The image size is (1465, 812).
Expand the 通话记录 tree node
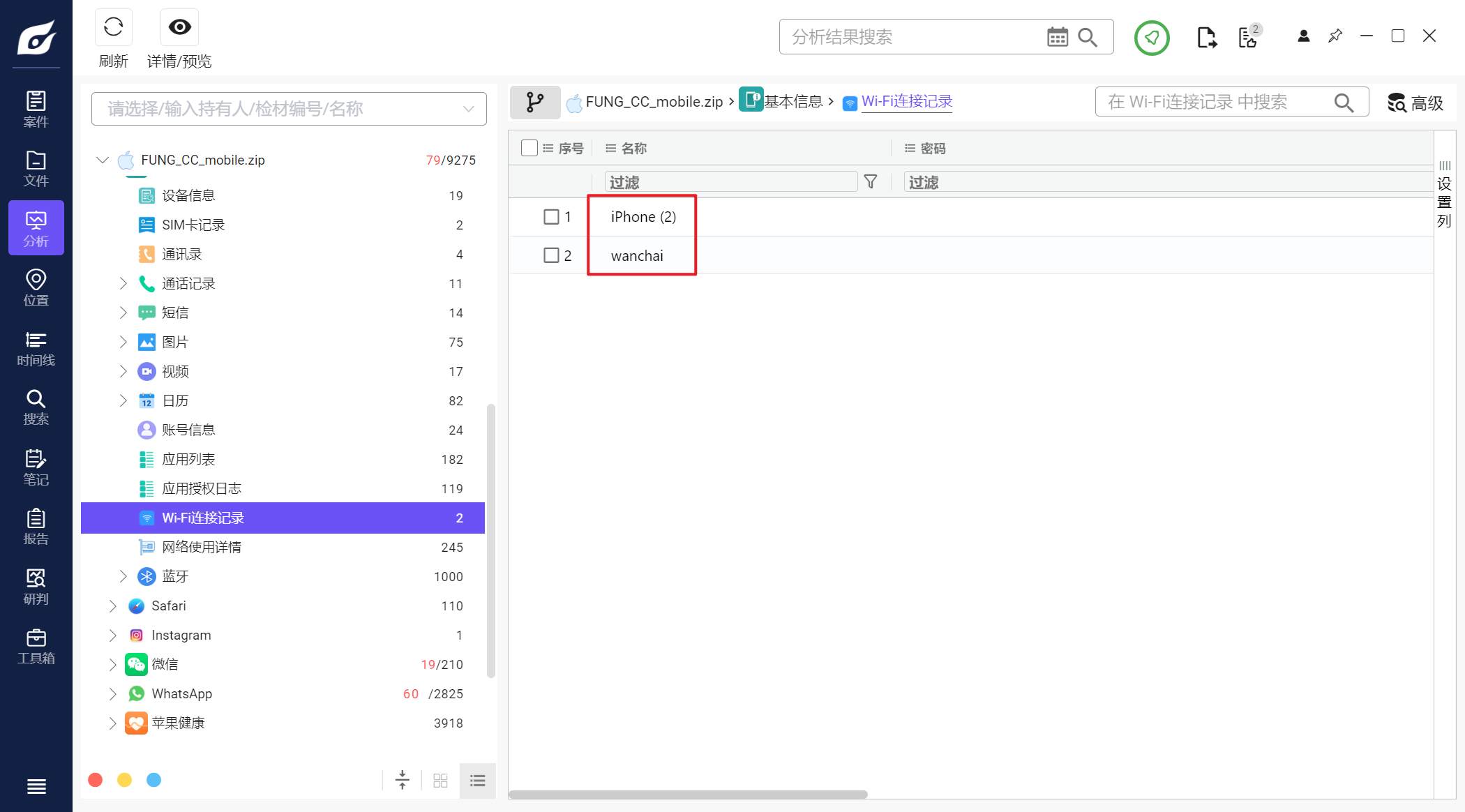(123, 283)
